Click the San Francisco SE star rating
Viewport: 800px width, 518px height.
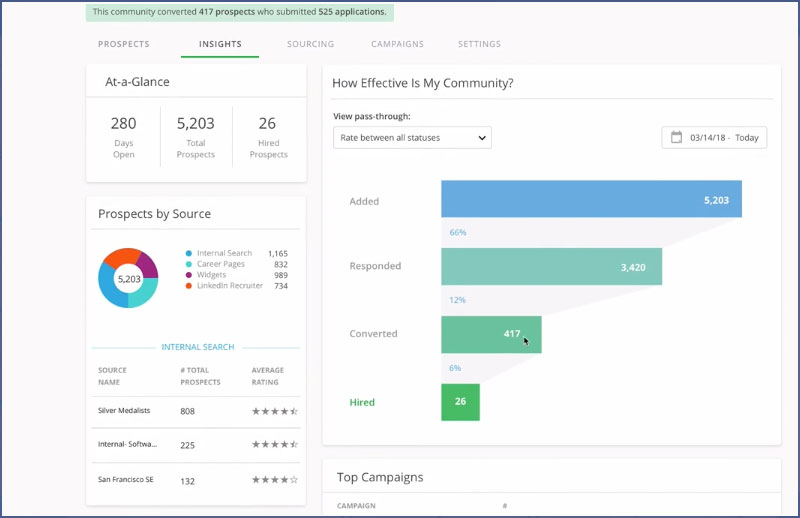coord(274,479)
